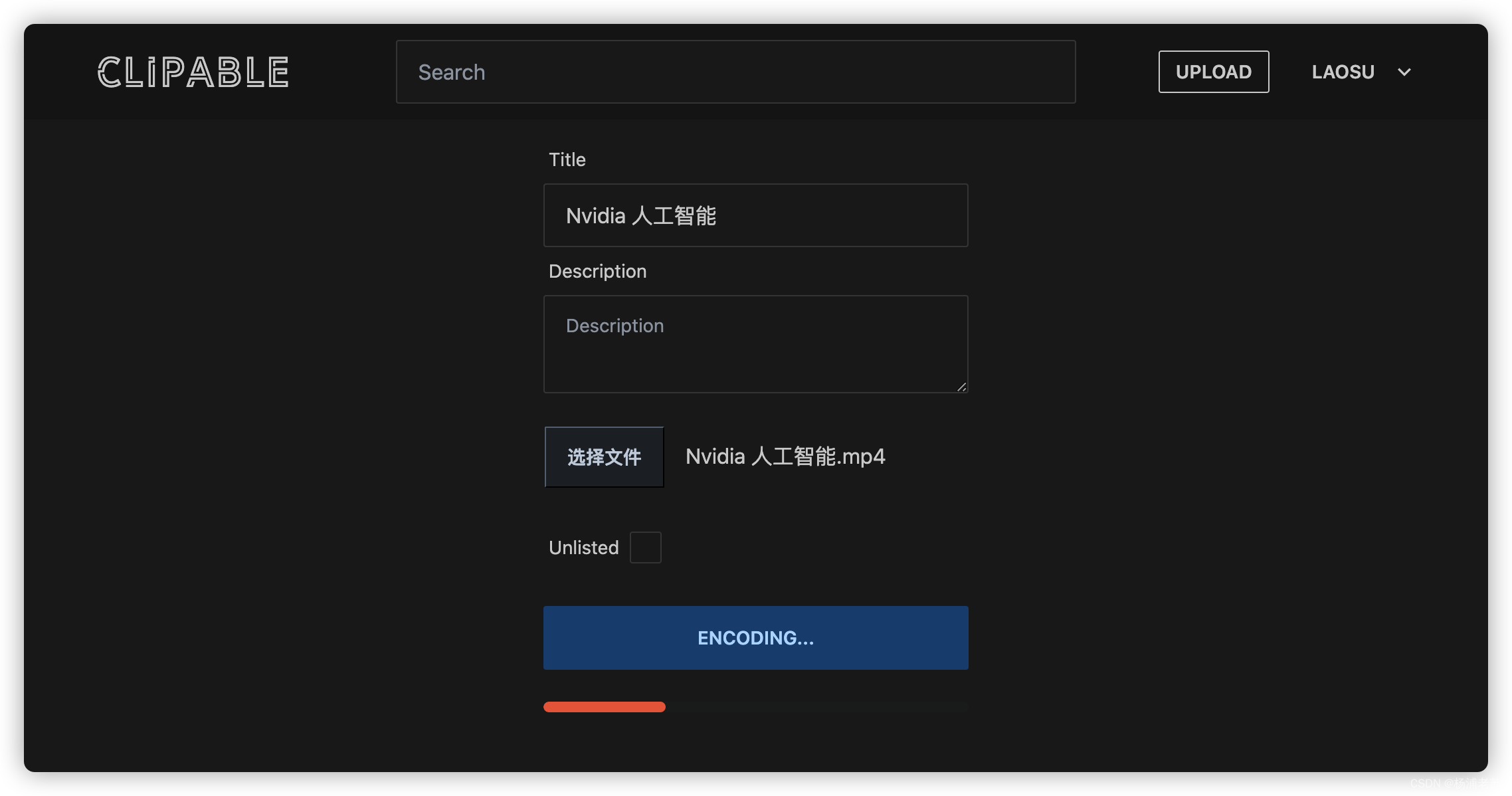Screen dimensions: 1512x796
Task: Click the Clipable logo
Action: pos(193,72)
